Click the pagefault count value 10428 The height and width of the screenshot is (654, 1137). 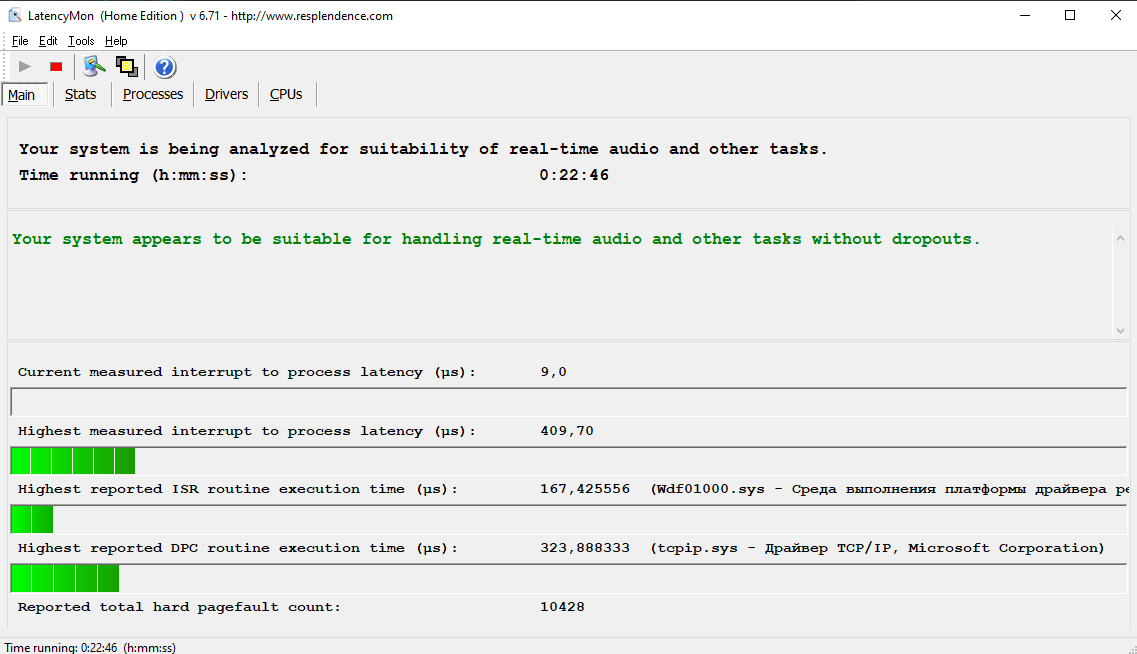(562, 607)
